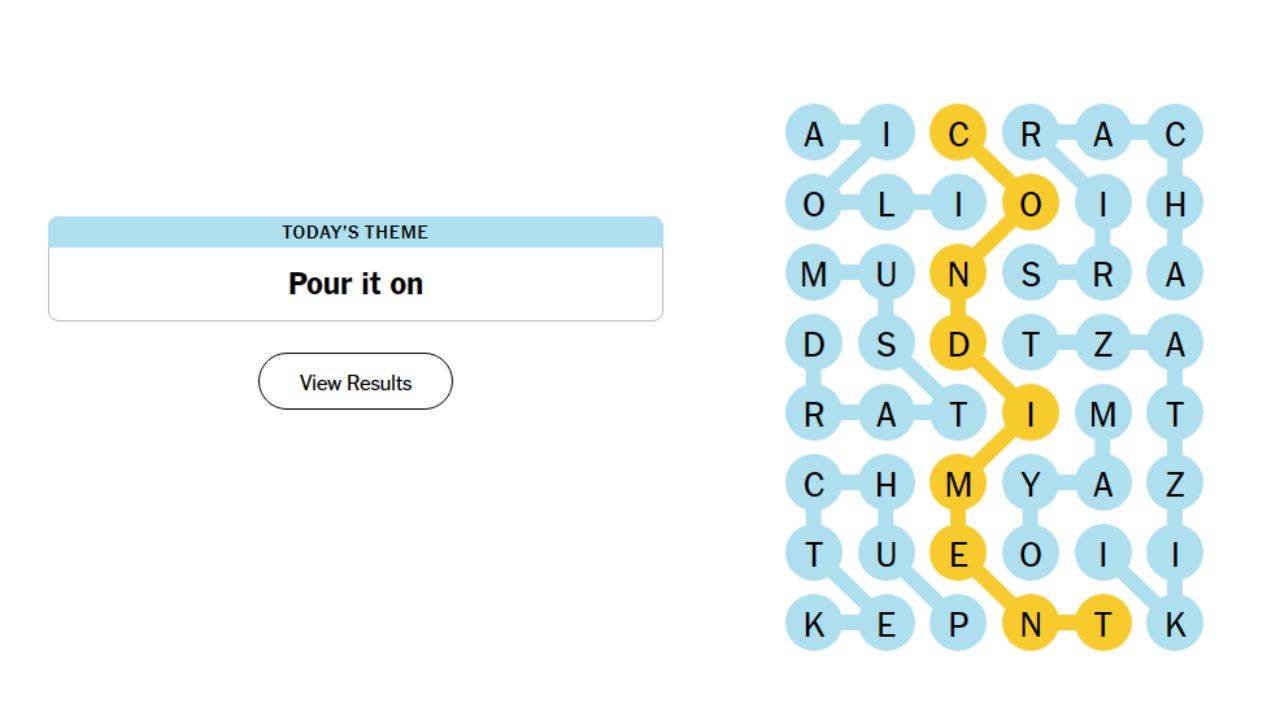Tap the Z in the fourth row
The image size is (1280, 720).
coord(1102,343)
